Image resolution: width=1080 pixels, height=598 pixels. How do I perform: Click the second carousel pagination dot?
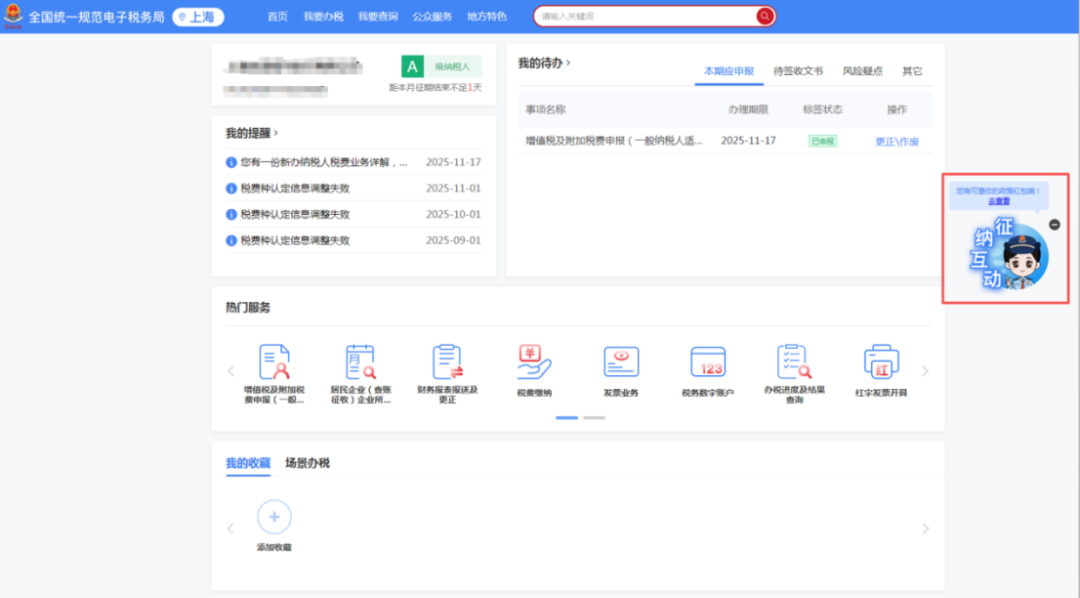pos(595,418)
